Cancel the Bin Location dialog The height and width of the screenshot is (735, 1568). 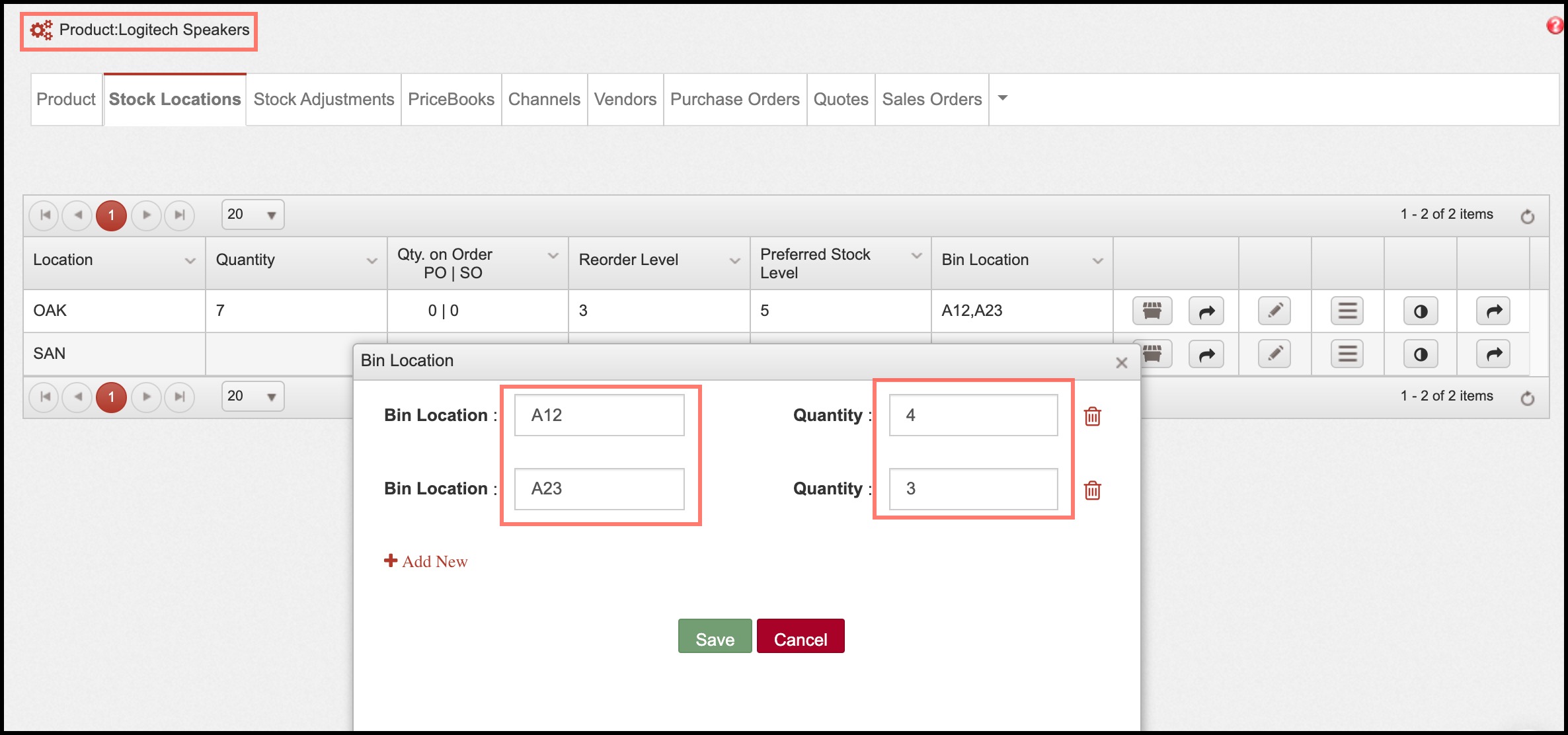(800, 637)
